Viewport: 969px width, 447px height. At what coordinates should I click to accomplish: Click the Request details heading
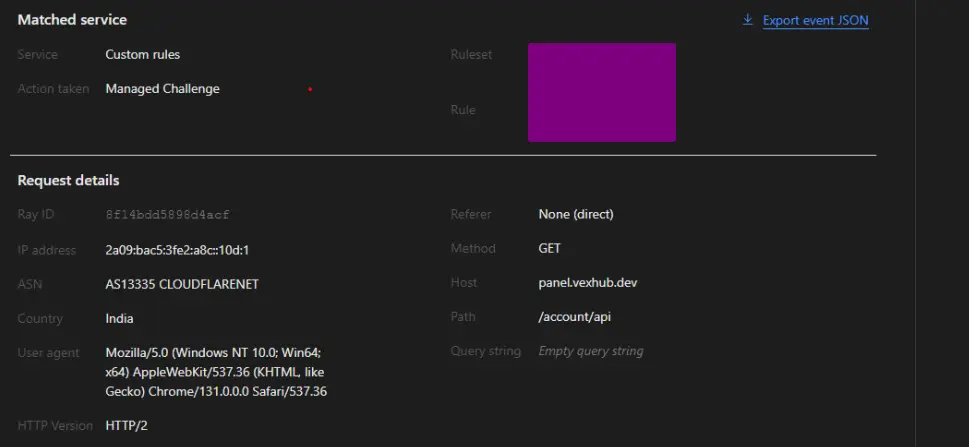(x=69, y=181)
